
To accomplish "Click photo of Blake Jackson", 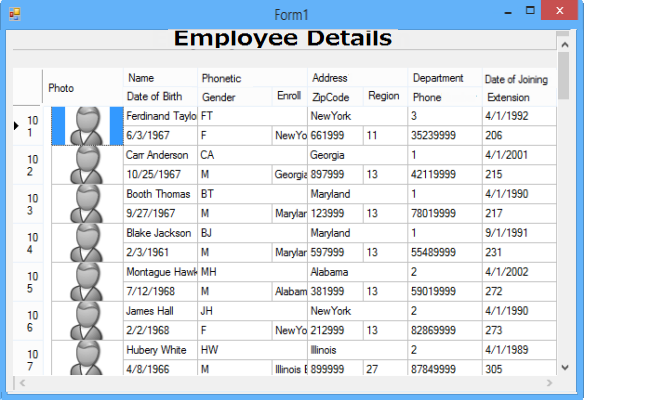I will coord(87,243).
